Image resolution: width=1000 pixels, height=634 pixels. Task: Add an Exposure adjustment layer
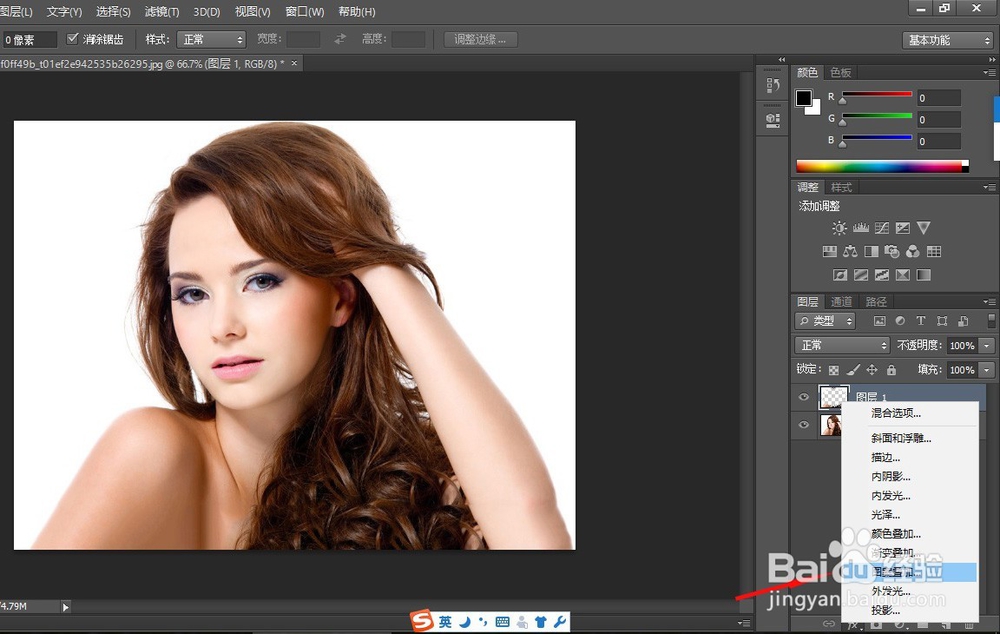[903, 228]
